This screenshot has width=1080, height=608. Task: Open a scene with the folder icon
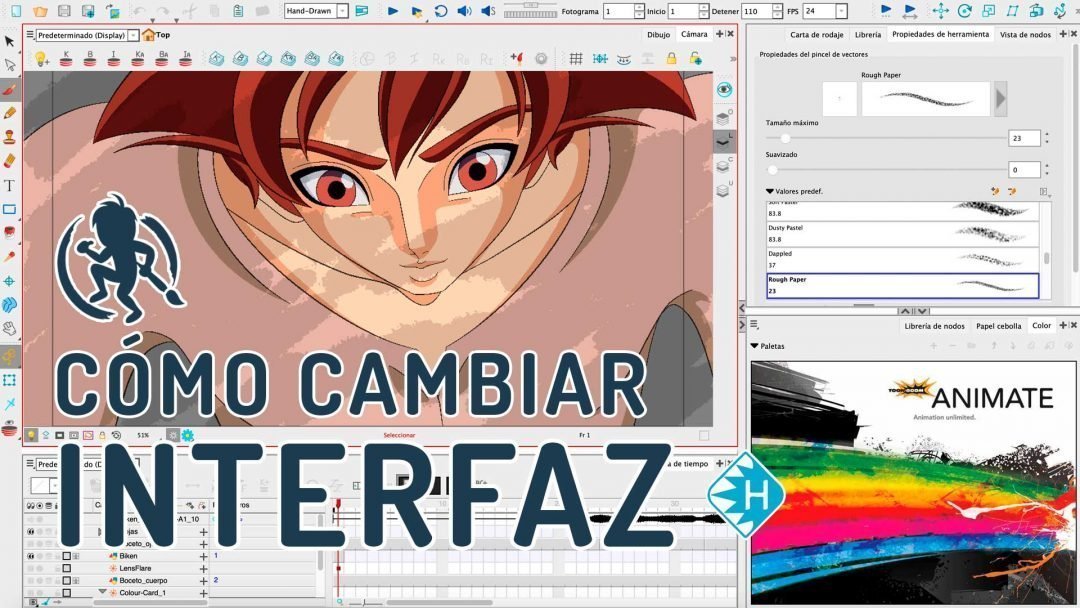pyautogui.click(x=40, y=10)
